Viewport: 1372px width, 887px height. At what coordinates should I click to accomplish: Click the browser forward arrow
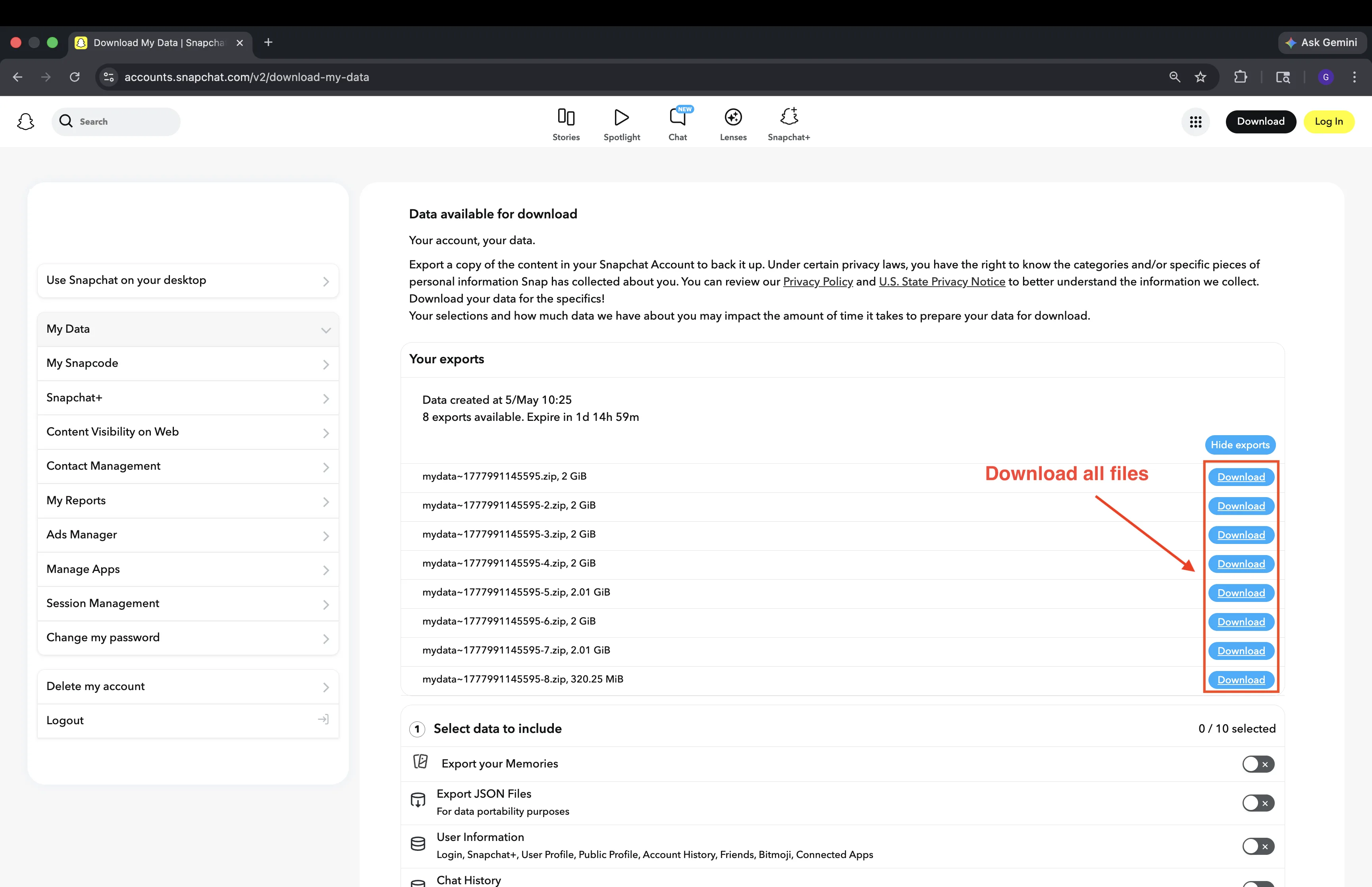click(46, 77)
